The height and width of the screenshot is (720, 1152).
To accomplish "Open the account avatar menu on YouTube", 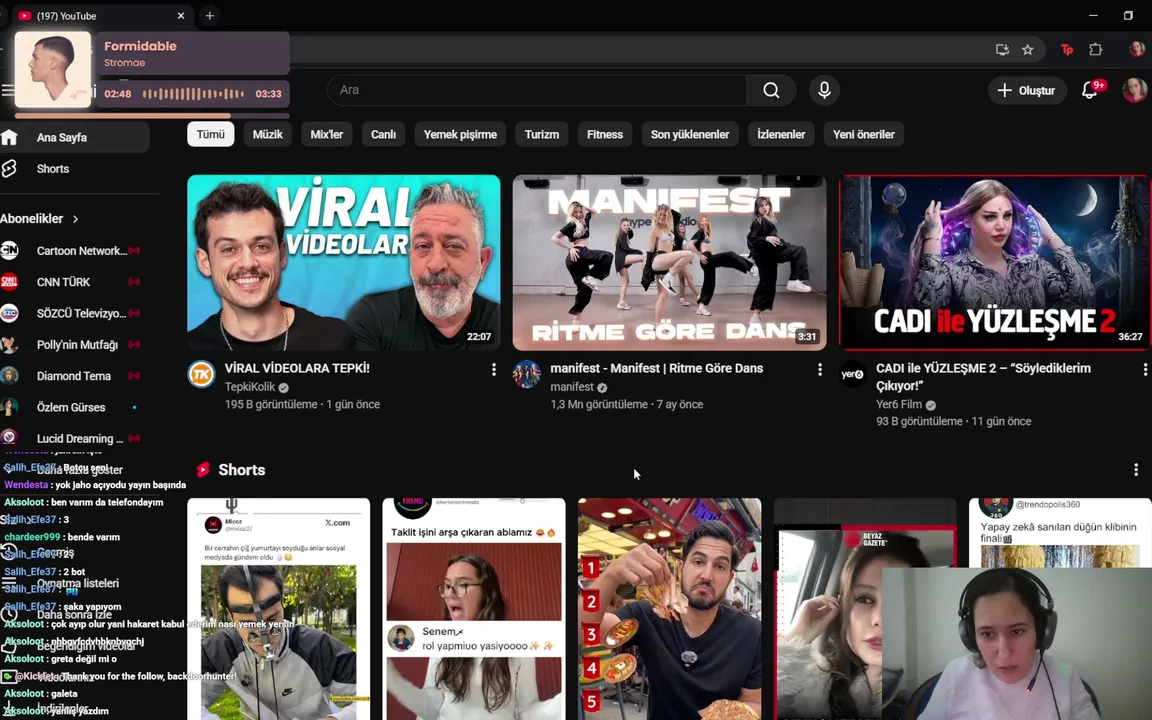I will pyautogui.click(x=1134, y=90).
